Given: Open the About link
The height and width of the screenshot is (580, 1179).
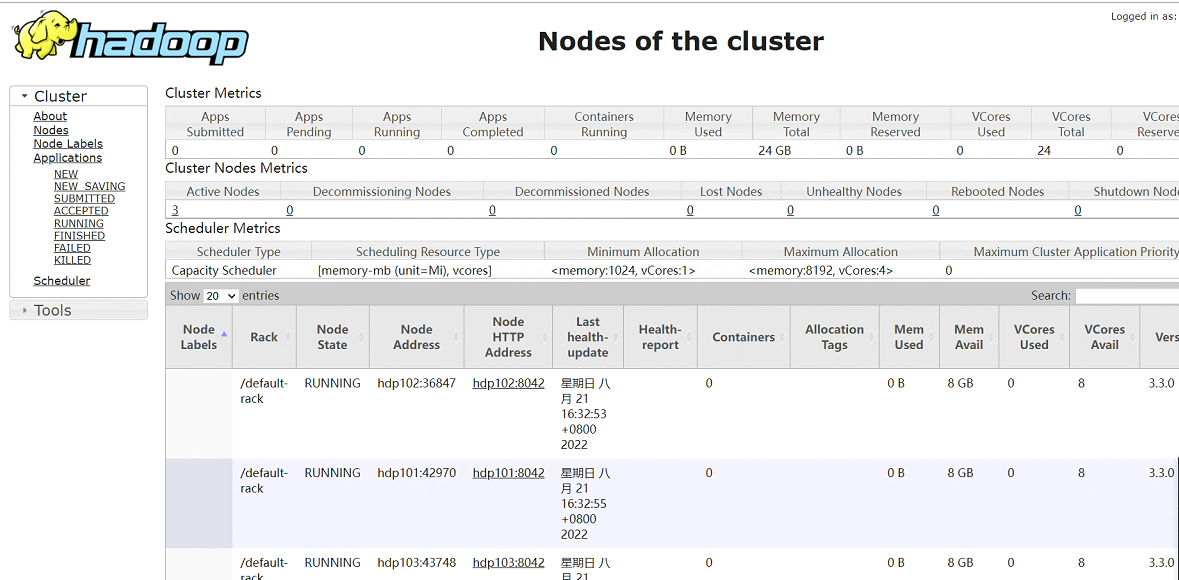Looking at the screenshot, I should [50, 116].
